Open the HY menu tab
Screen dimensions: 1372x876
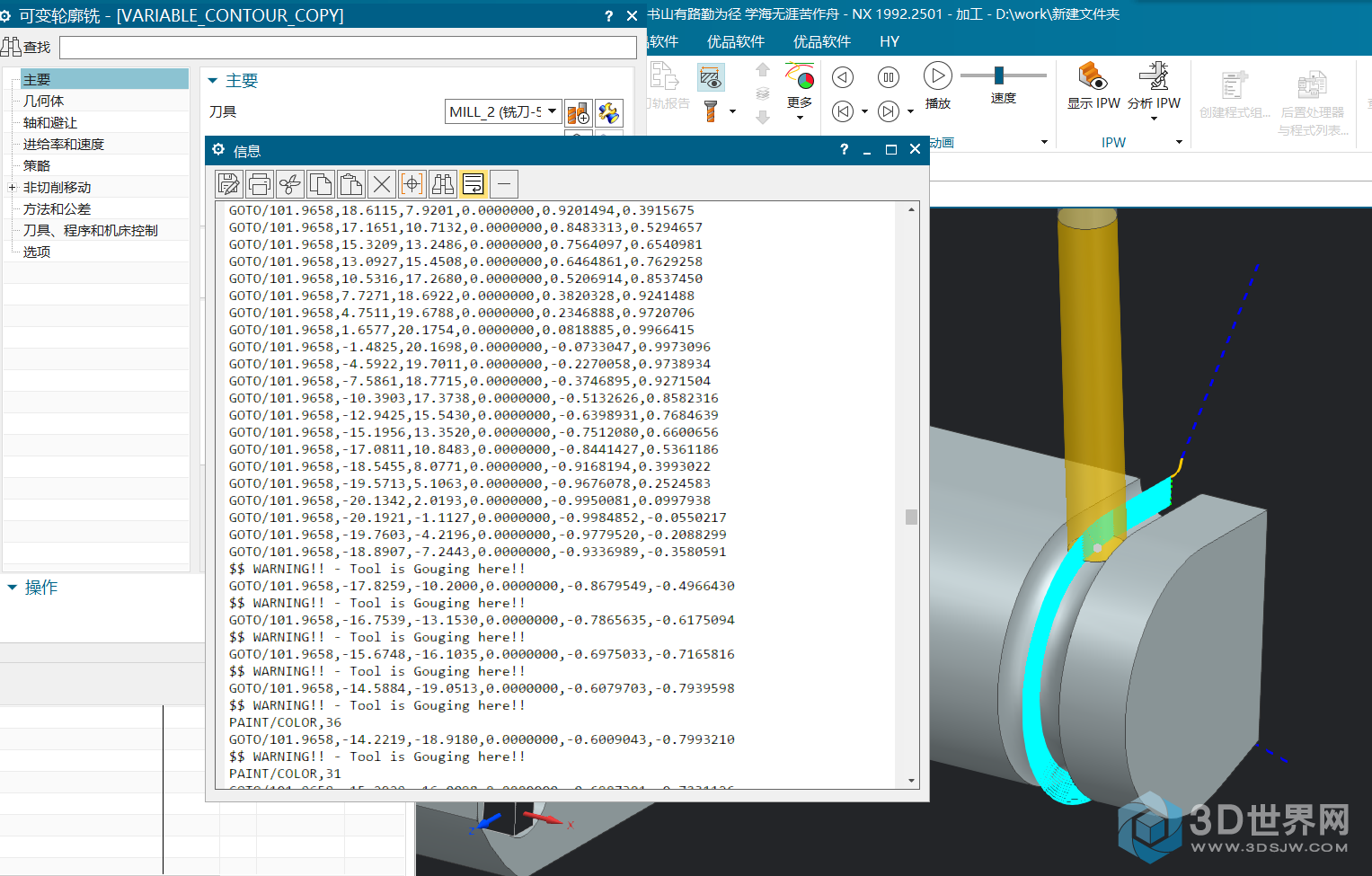click(890, 41)
